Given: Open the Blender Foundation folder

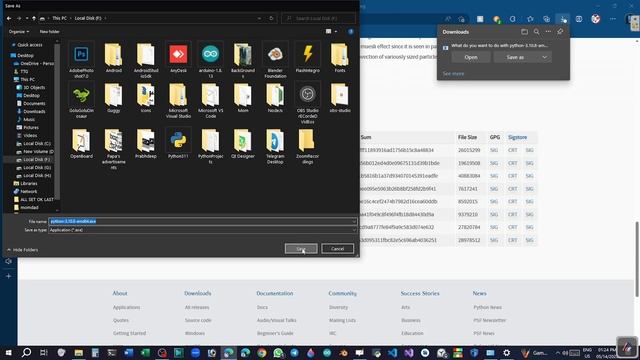Looking at the screenshot, I should click(x=275, y=60).
